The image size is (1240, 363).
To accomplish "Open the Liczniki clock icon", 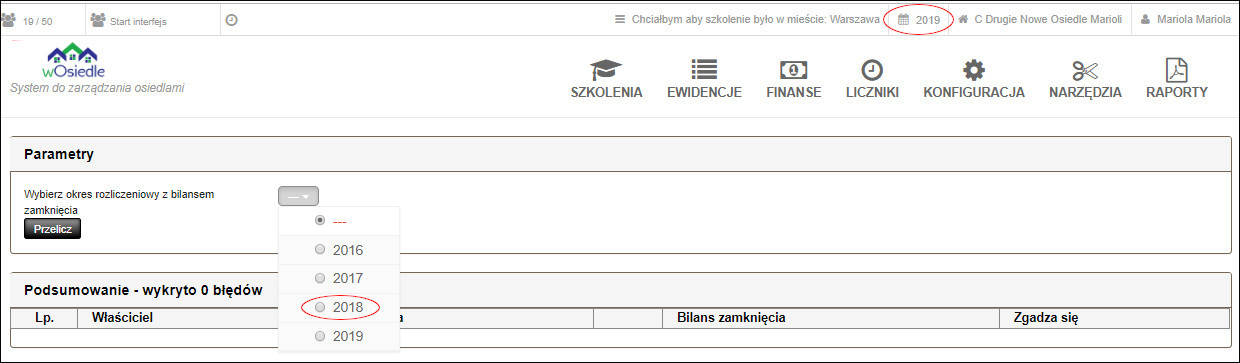I will pos(872,70).
